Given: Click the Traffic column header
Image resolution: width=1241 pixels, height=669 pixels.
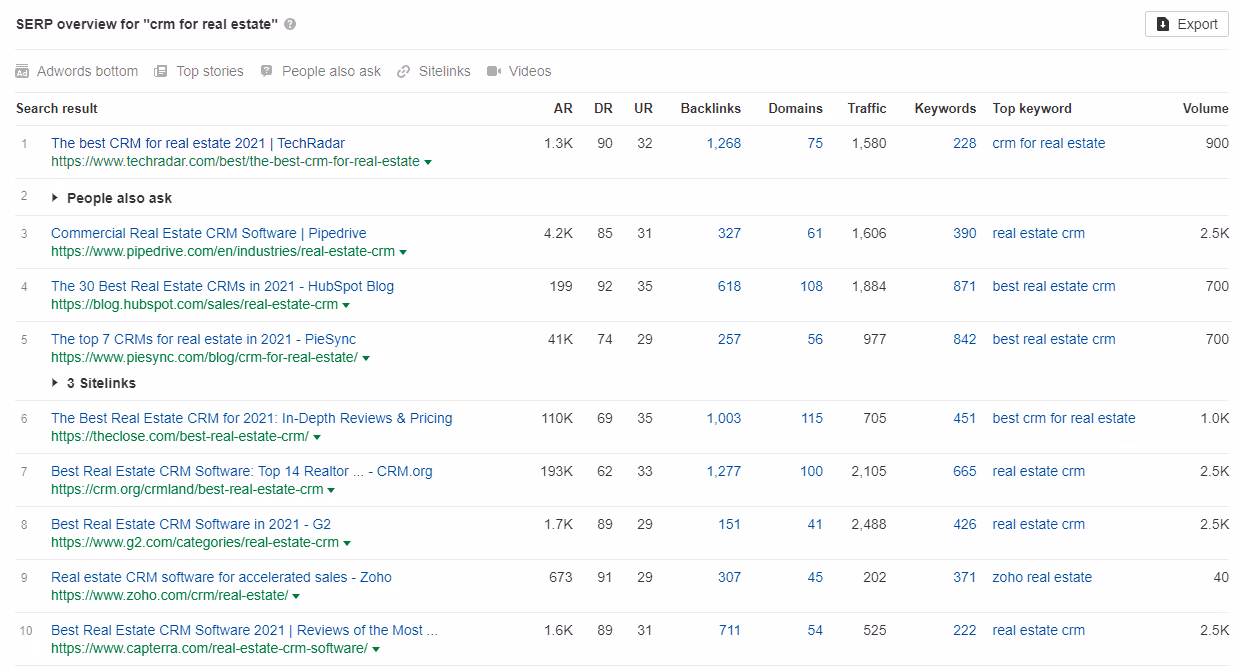Looking at the screenshot, I should point(867,108).
